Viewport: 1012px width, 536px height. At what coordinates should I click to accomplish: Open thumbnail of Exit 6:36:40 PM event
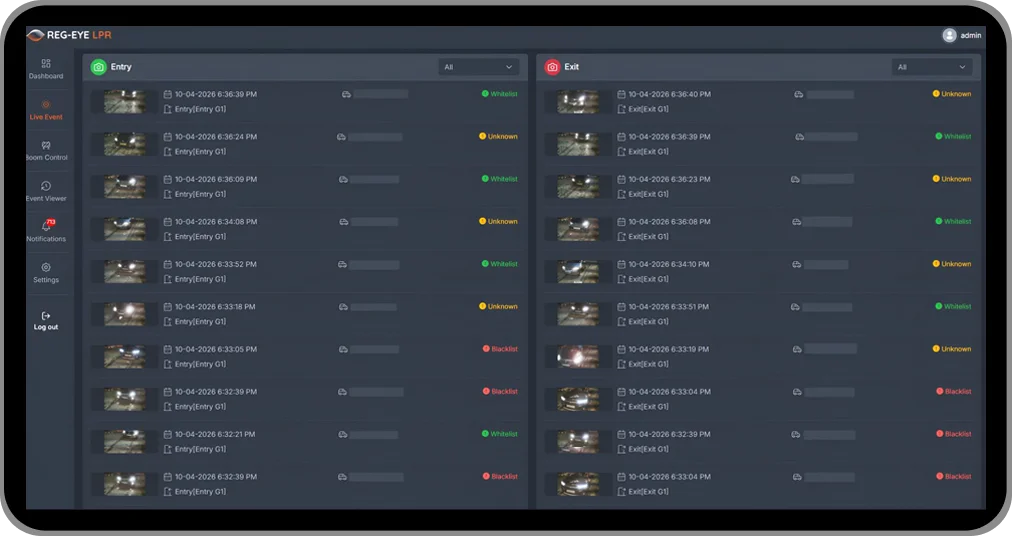(578, 101)
